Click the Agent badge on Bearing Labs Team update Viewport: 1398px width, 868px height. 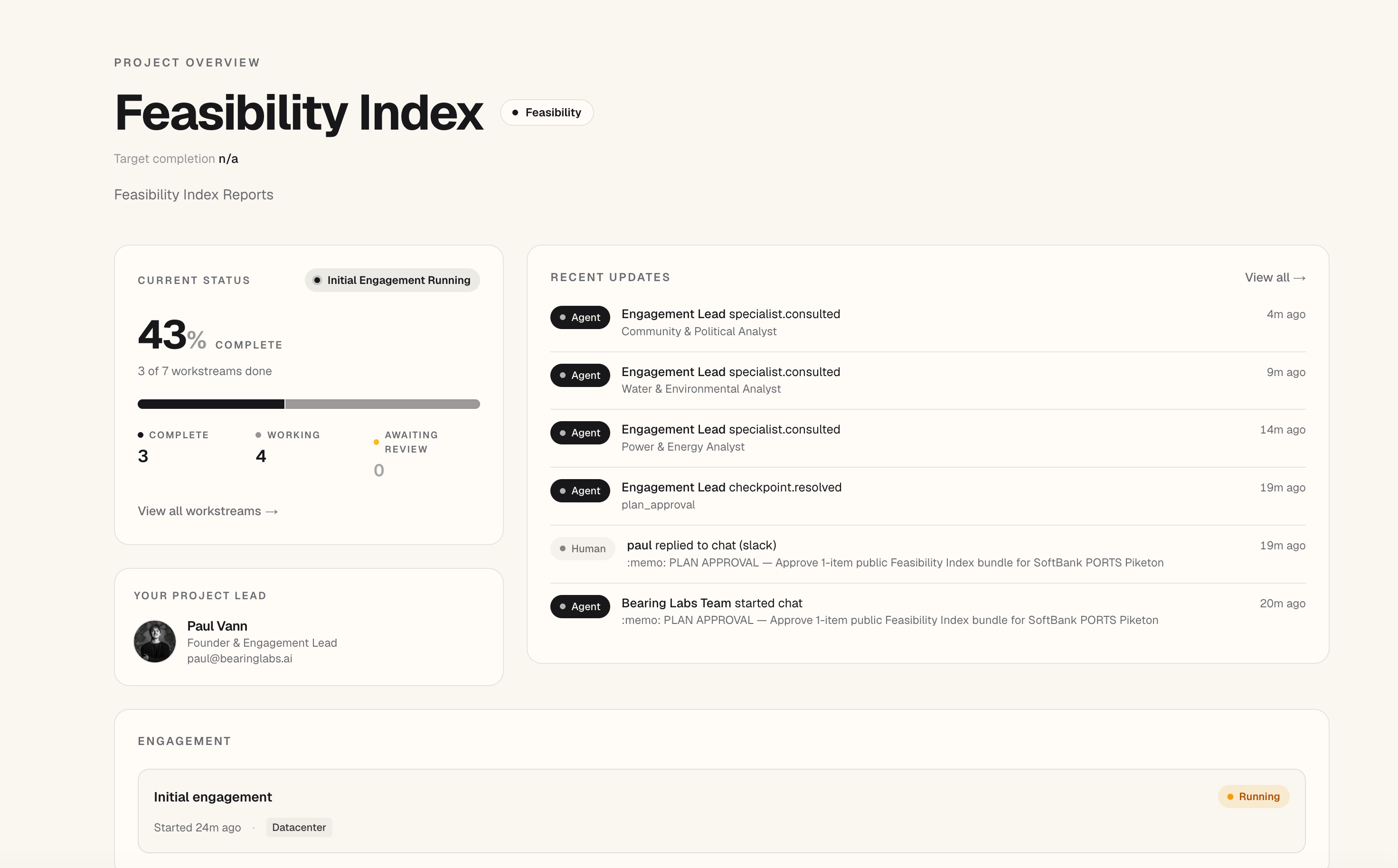point(580,607)
